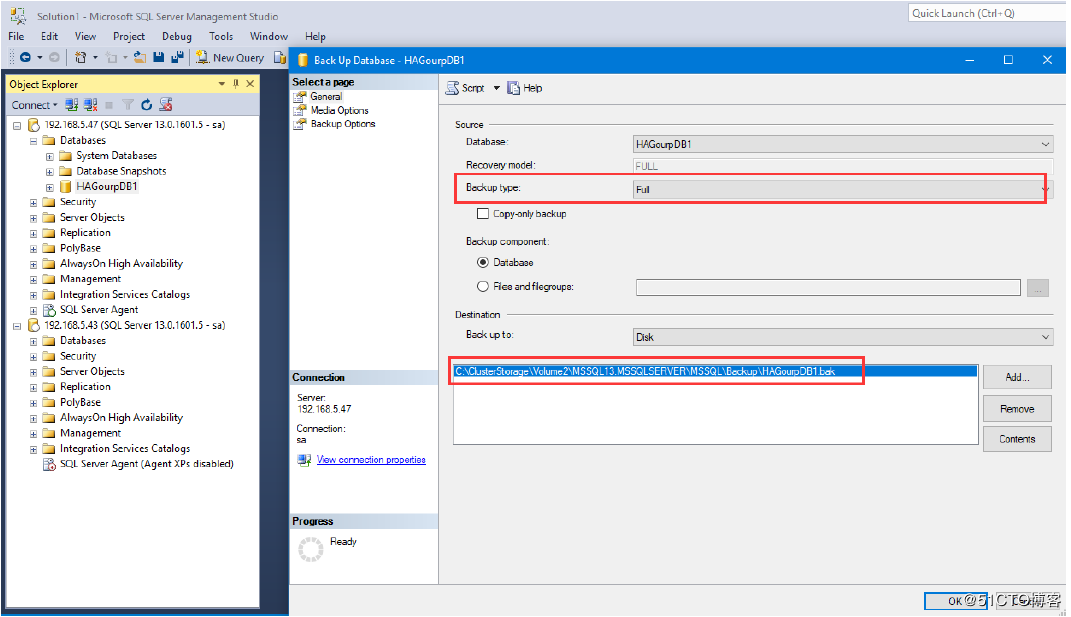Save the current file with the Save icon
This screenshot has height=617, width=1071.
[x=158, y=57]
